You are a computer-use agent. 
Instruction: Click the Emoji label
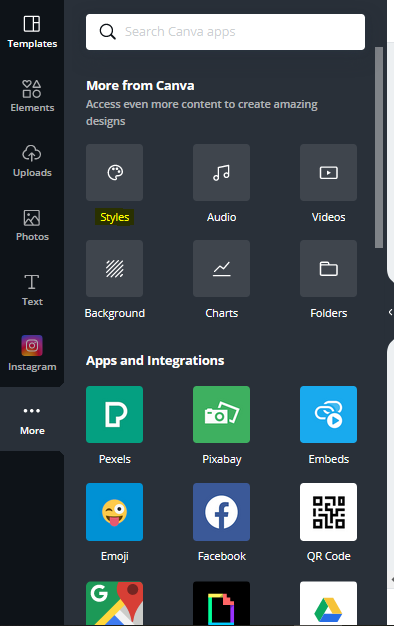(x=115, y=557)
